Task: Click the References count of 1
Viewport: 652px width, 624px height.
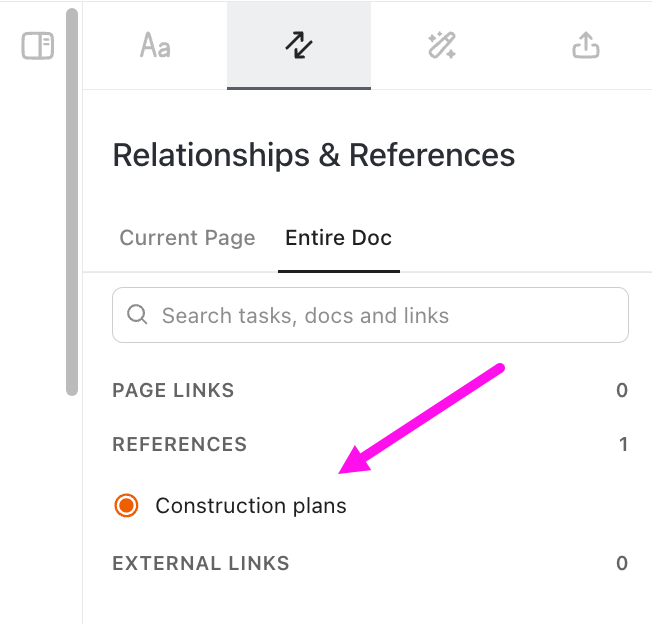Action: (623, 444)
